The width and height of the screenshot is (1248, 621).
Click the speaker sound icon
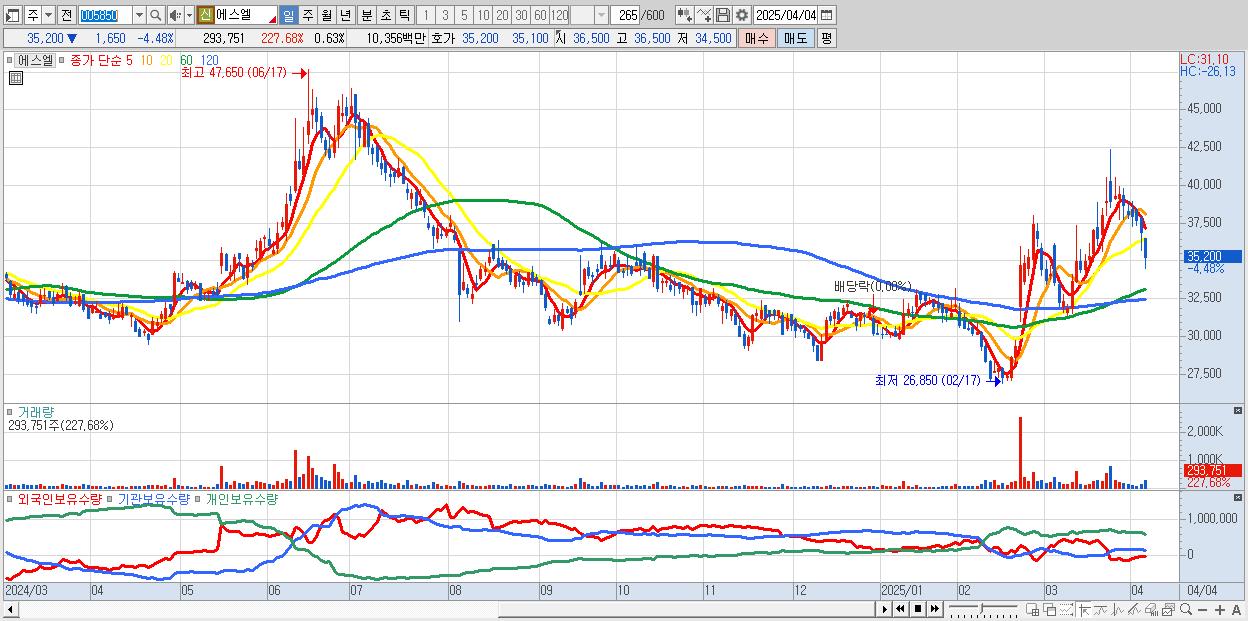tap(175, 15)
